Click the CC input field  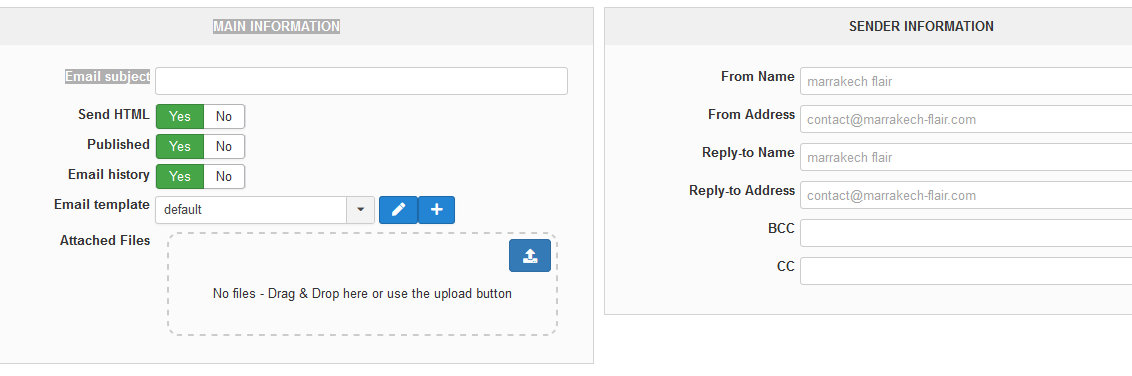point(966,271)
